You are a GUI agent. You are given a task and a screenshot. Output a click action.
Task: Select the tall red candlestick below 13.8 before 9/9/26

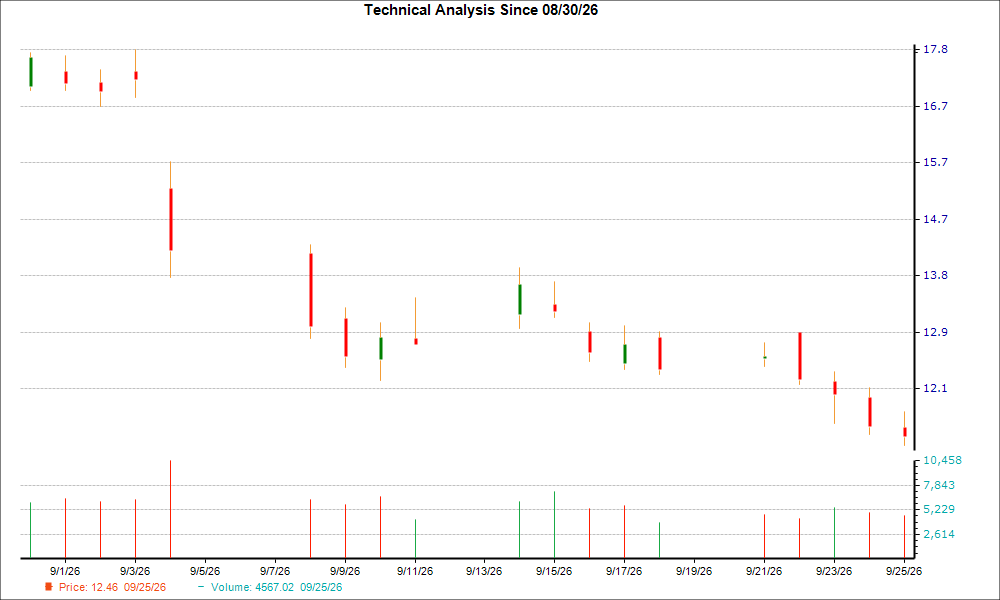(311, 290)
